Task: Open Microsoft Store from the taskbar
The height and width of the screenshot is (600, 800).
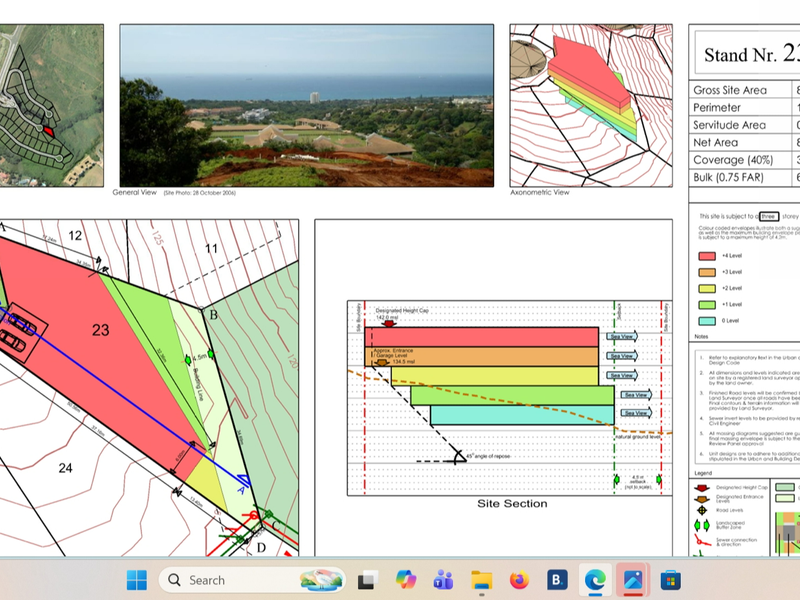Action: 671,580
